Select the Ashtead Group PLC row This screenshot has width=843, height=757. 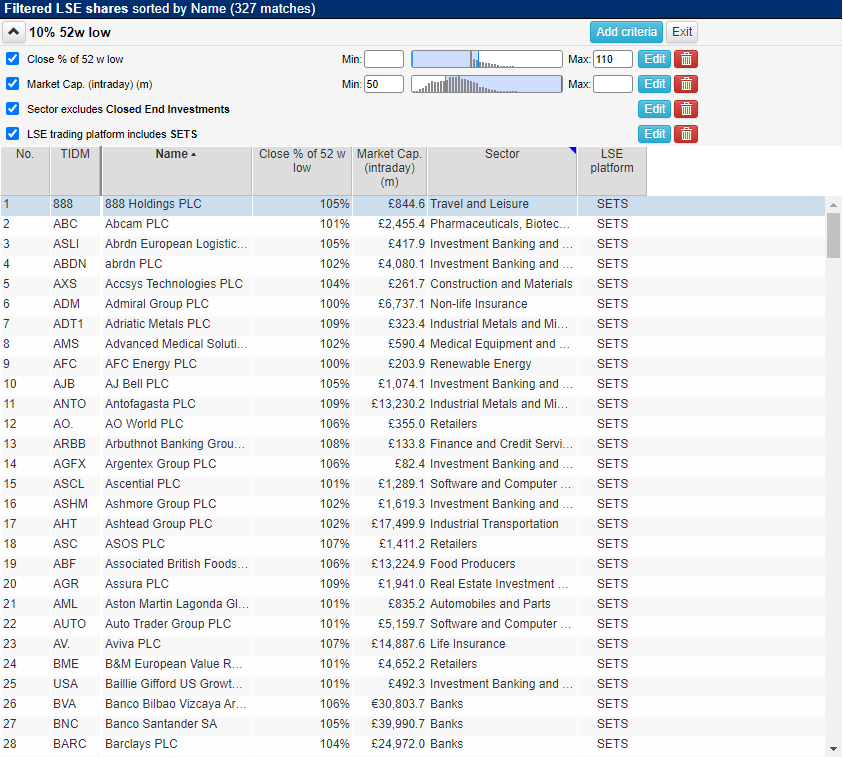coord(413,524)
